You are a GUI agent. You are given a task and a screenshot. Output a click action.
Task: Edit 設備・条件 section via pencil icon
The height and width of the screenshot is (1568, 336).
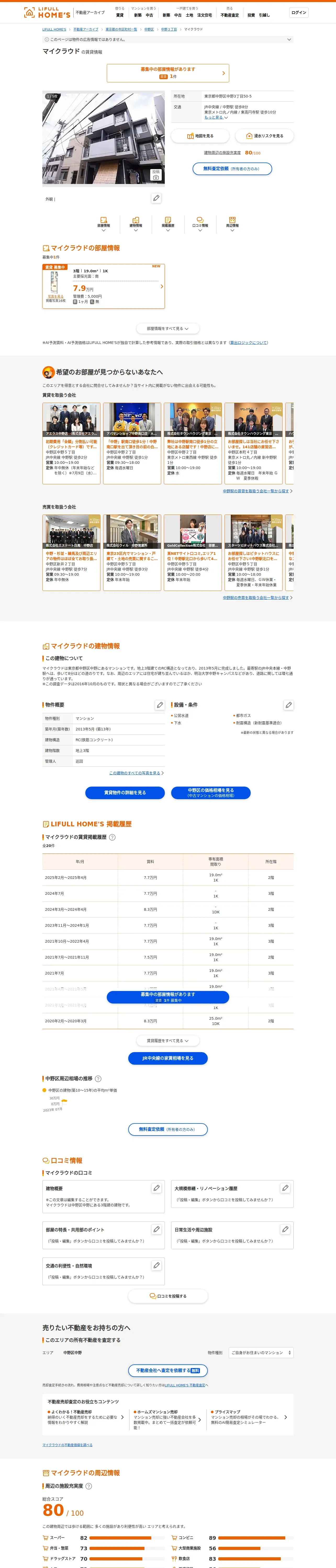click(x=288, y=705)
